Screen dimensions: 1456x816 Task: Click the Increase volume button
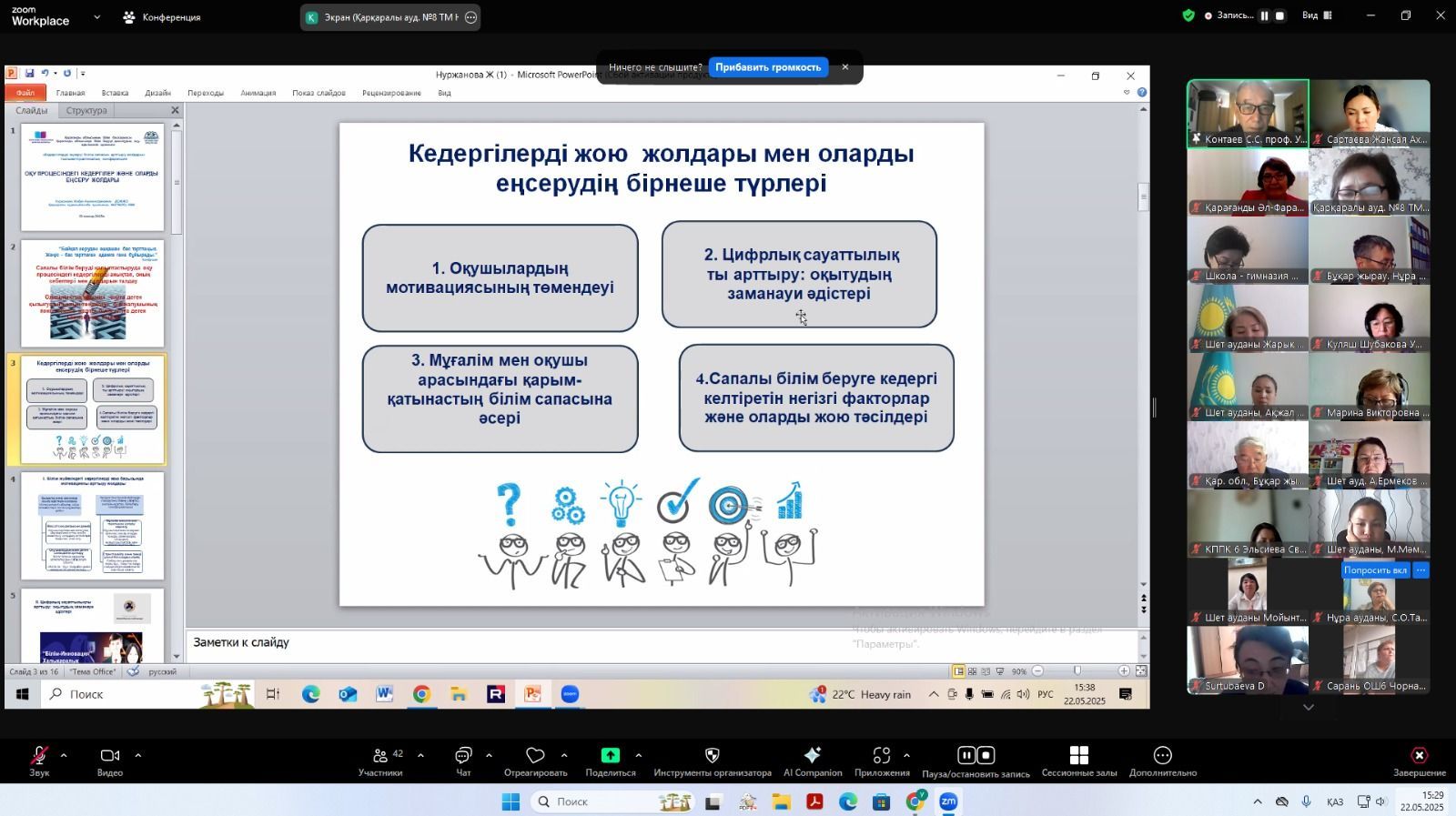pos(767,67)
